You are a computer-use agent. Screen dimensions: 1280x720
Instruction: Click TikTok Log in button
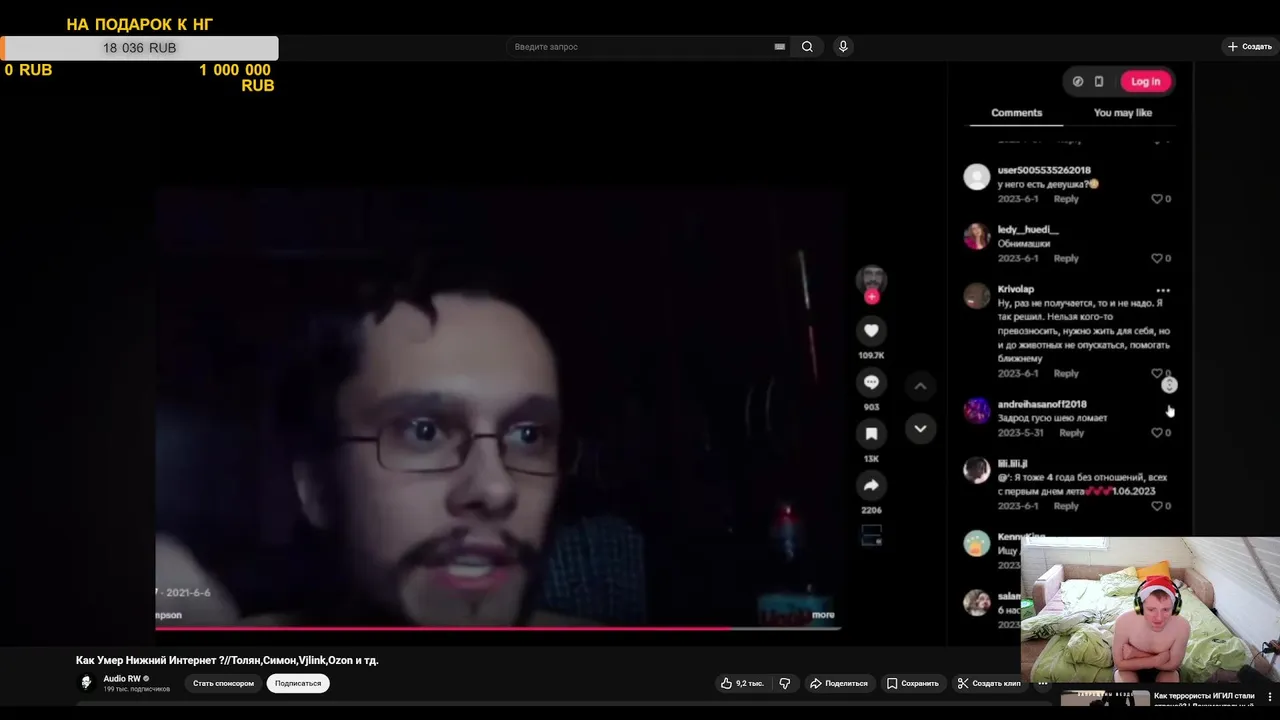pos(1145,82)
